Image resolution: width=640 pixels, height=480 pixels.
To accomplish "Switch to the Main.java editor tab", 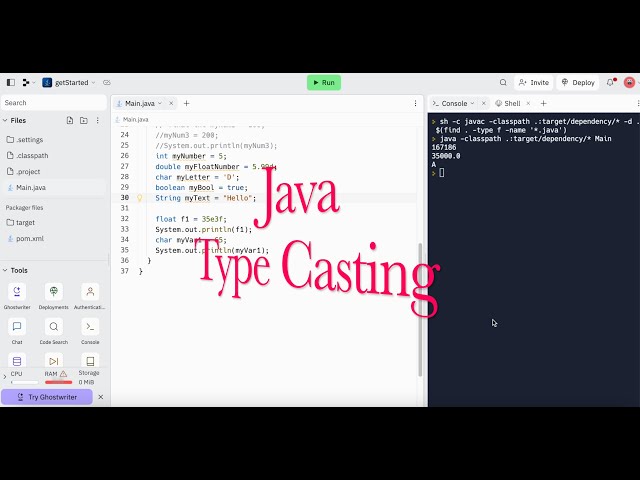I will click(x=140, y=104).
